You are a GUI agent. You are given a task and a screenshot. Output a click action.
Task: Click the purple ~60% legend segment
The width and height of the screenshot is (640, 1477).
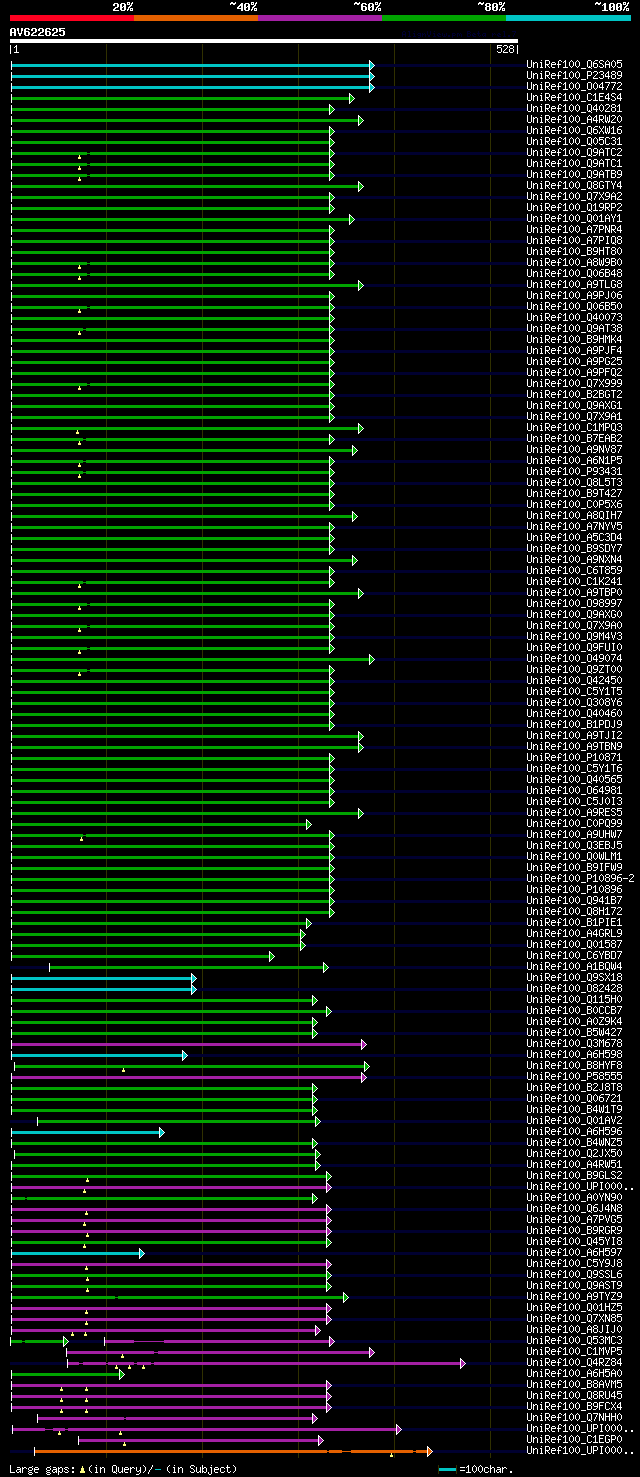point(319,18)
